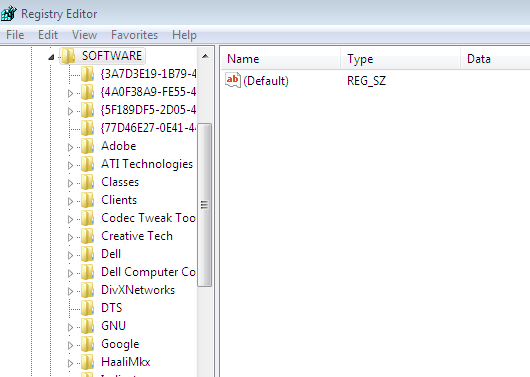Image resolution: width=530 pixels, height=377 pixels.
Task: Select the HaaliMkx key label
Action: [125, 362]
